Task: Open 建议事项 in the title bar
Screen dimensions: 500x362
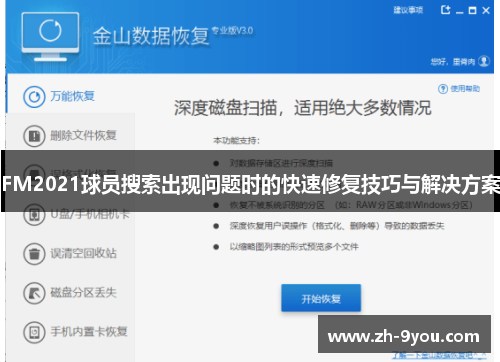Action: pos(408,10)
